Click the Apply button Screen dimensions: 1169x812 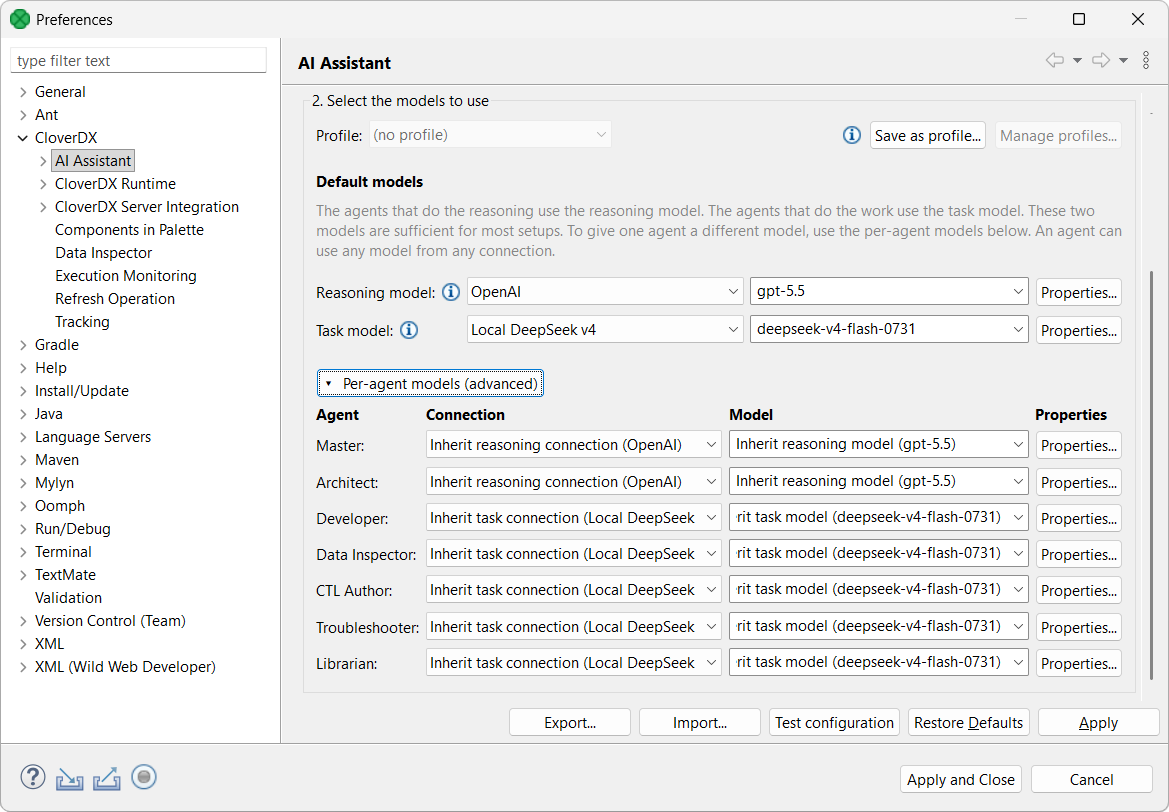click(x=1098, y=723)
